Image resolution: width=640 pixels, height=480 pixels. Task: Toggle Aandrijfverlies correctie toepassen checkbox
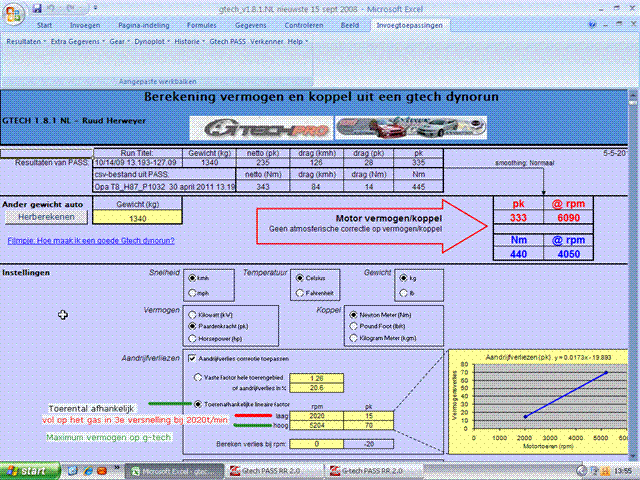tap(192, 358)
